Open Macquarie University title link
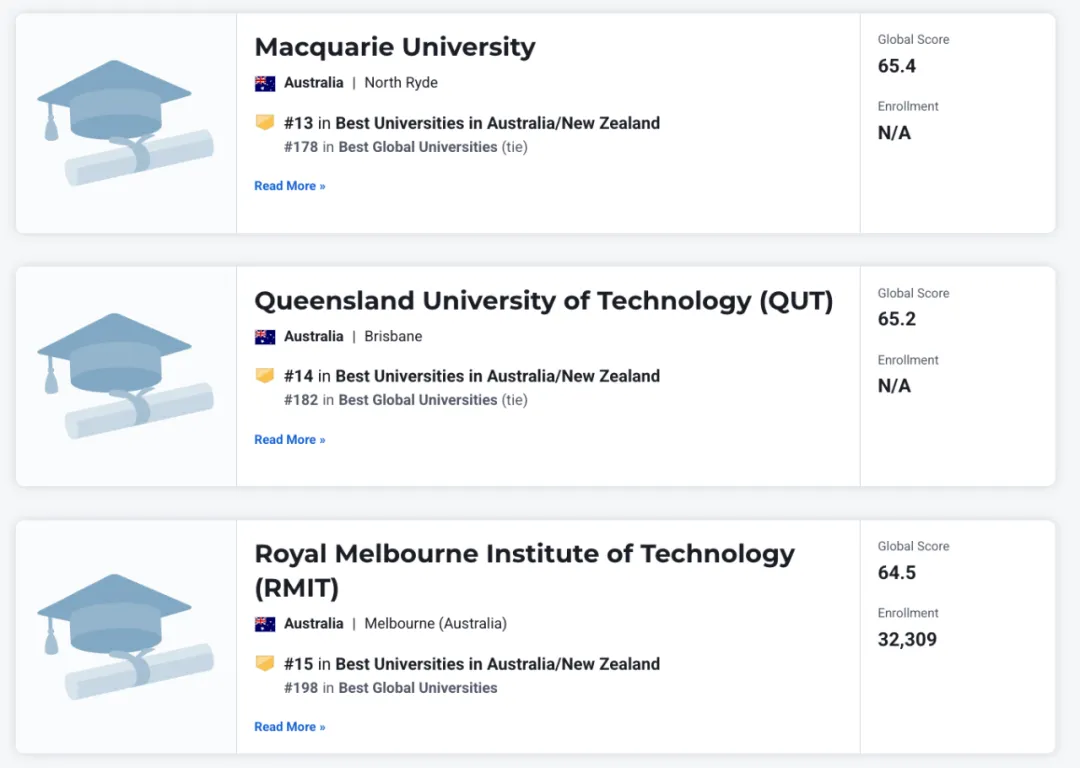This screenshot has height=768, width=1080. tap(395, 48)
